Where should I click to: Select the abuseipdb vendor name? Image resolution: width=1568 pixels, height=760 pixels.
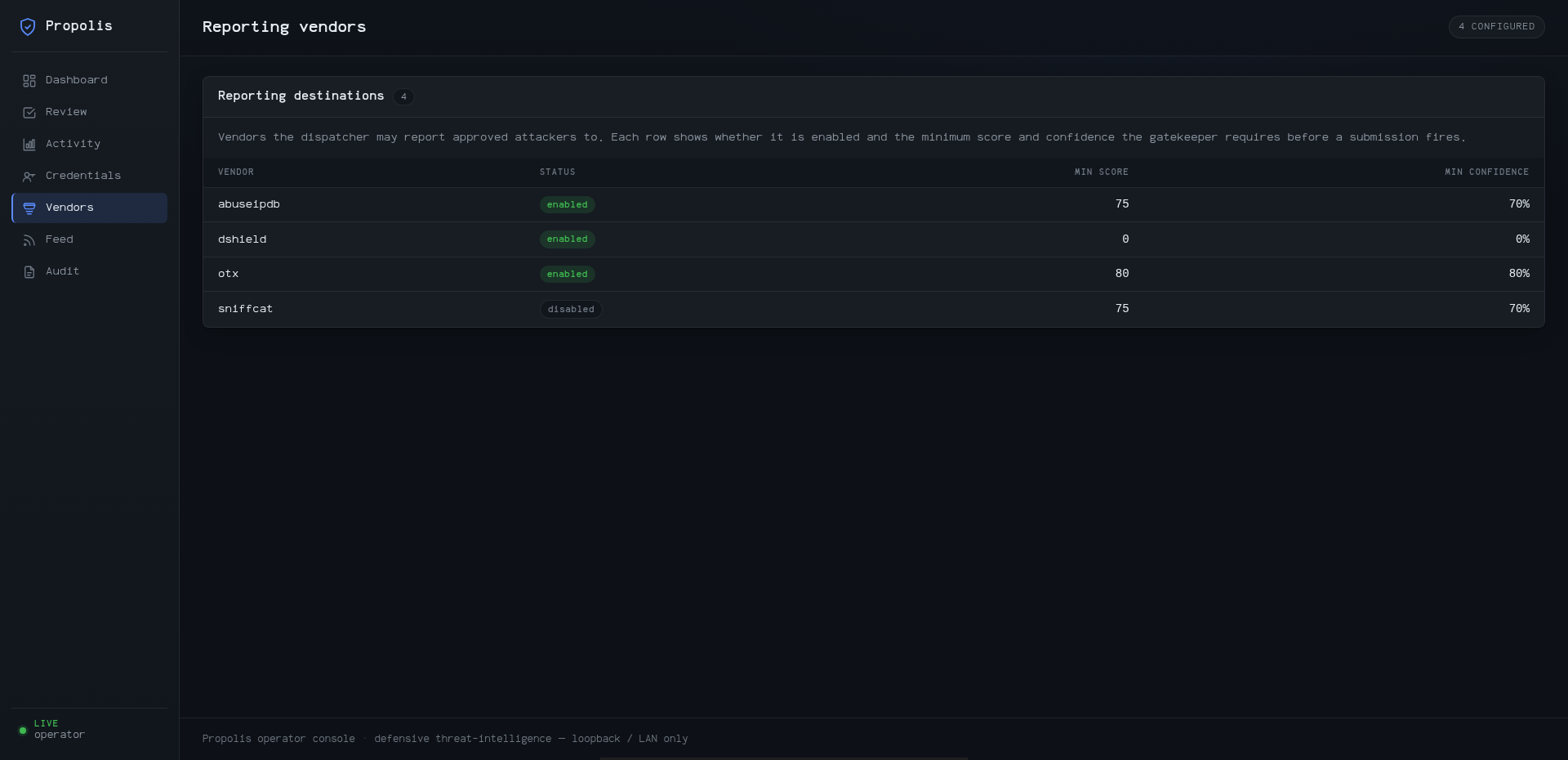(249, 204)
